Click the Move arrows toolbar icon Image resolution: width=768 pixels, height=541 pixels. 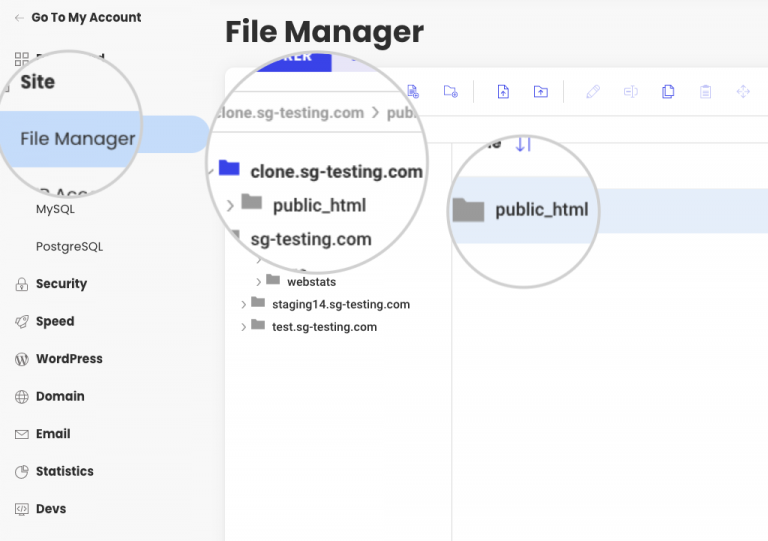[x=743, y=92]
